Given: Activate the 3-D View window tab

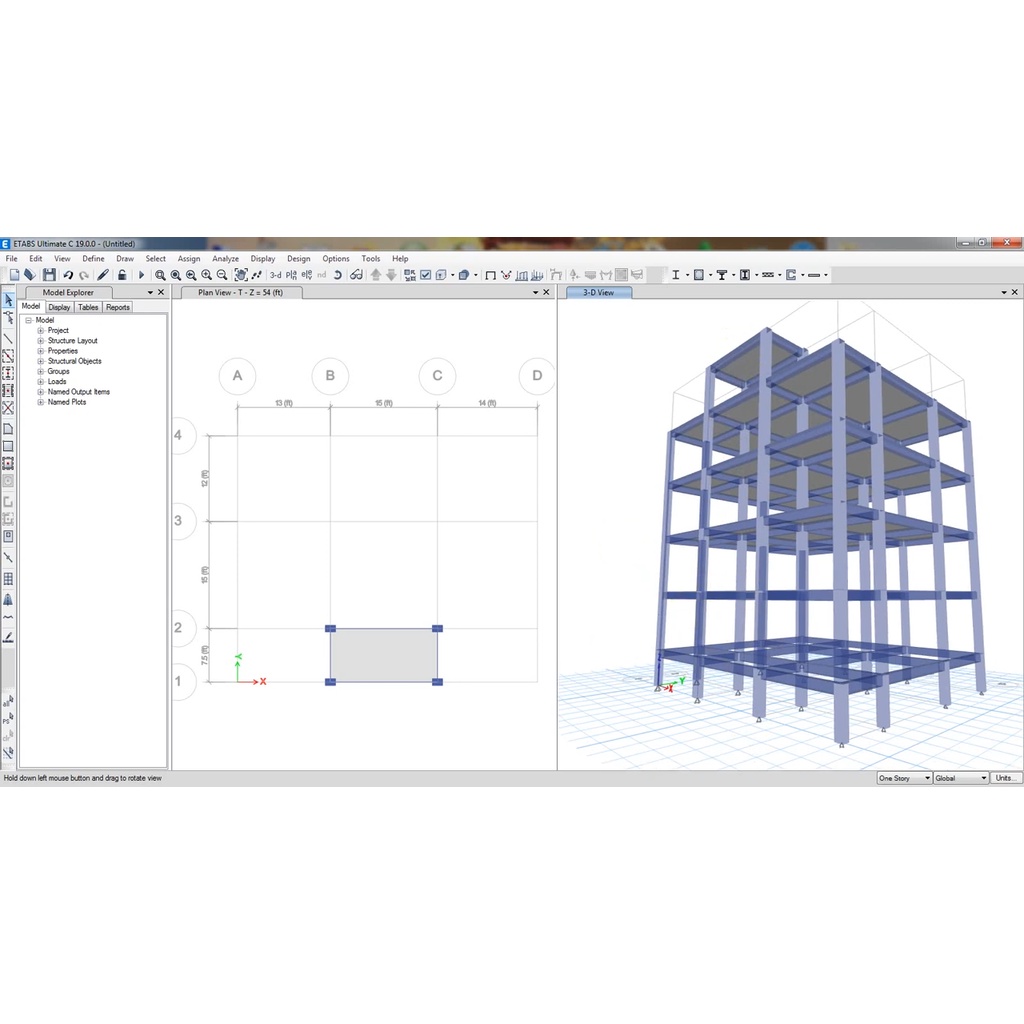Looking at the screenshot, I should coord(598,293).
